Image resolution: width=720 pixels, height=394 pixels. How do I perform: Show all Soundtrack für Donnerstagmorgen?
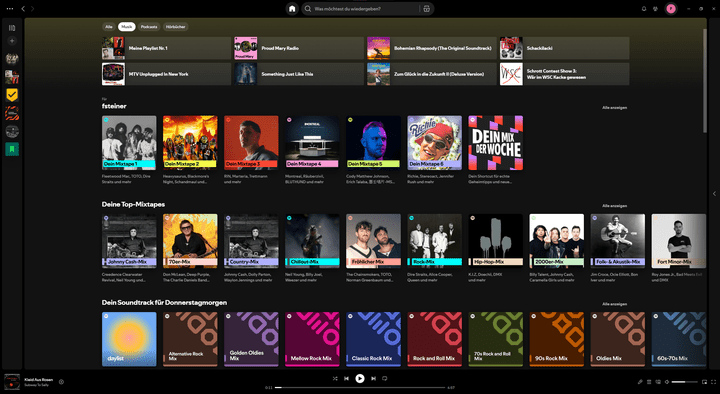click(614, 304)
